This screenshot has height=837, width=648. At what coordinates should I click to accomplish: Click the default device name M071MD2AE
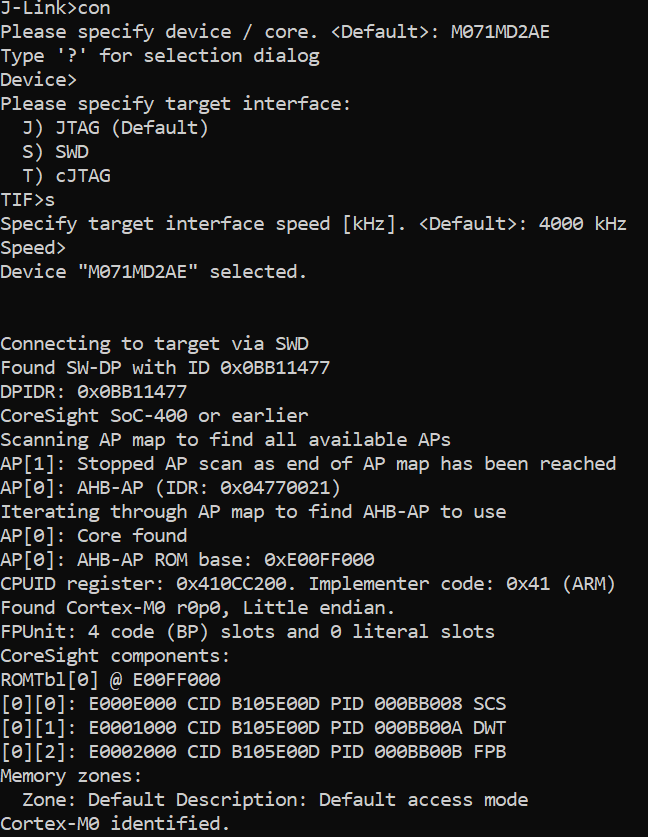500,32
